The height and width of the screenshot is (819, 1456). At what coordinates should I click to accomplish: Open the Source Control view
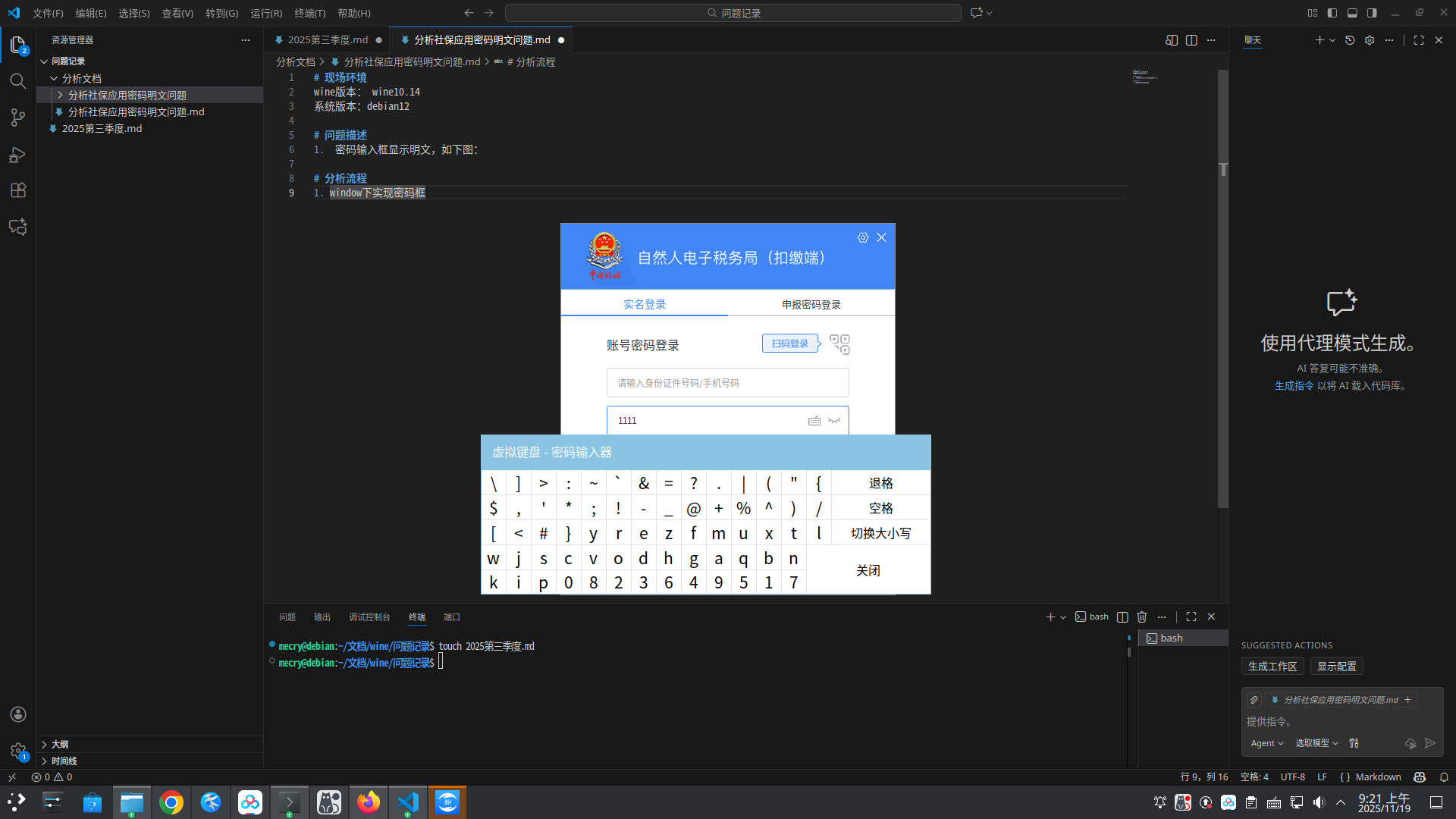tap(18, 118)
